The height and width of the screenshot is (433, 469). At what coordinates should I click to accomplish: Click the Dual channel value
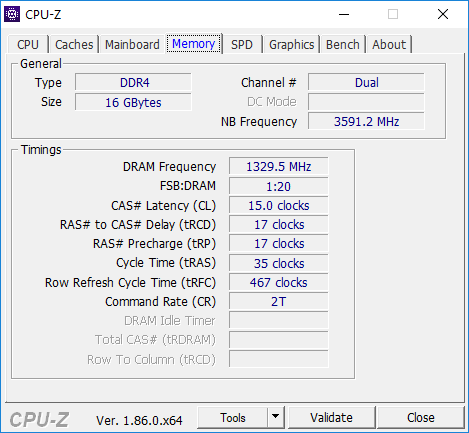(x=366, y=82)
